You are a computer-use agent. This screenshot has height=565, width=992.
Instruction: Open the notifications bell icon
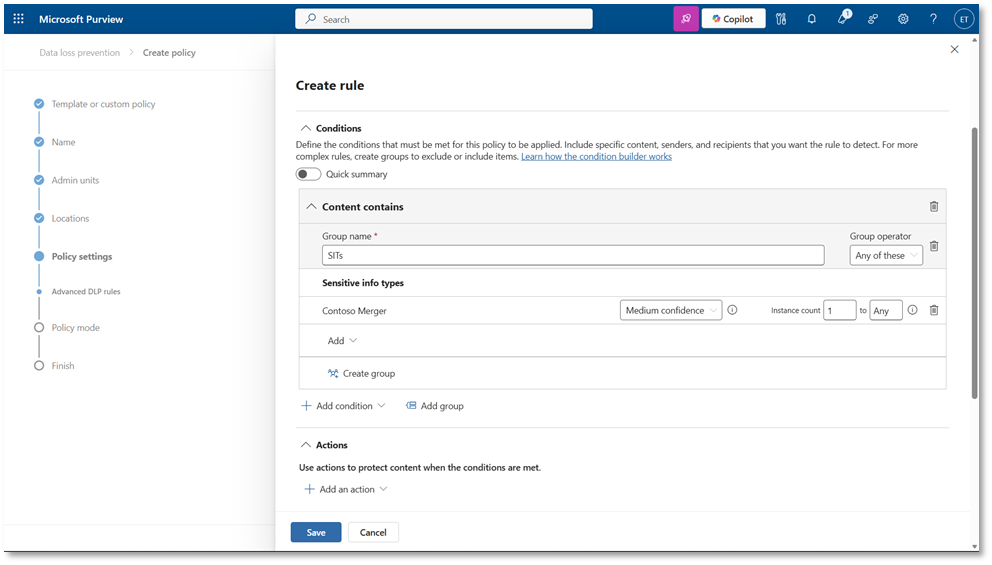[812, 19]
